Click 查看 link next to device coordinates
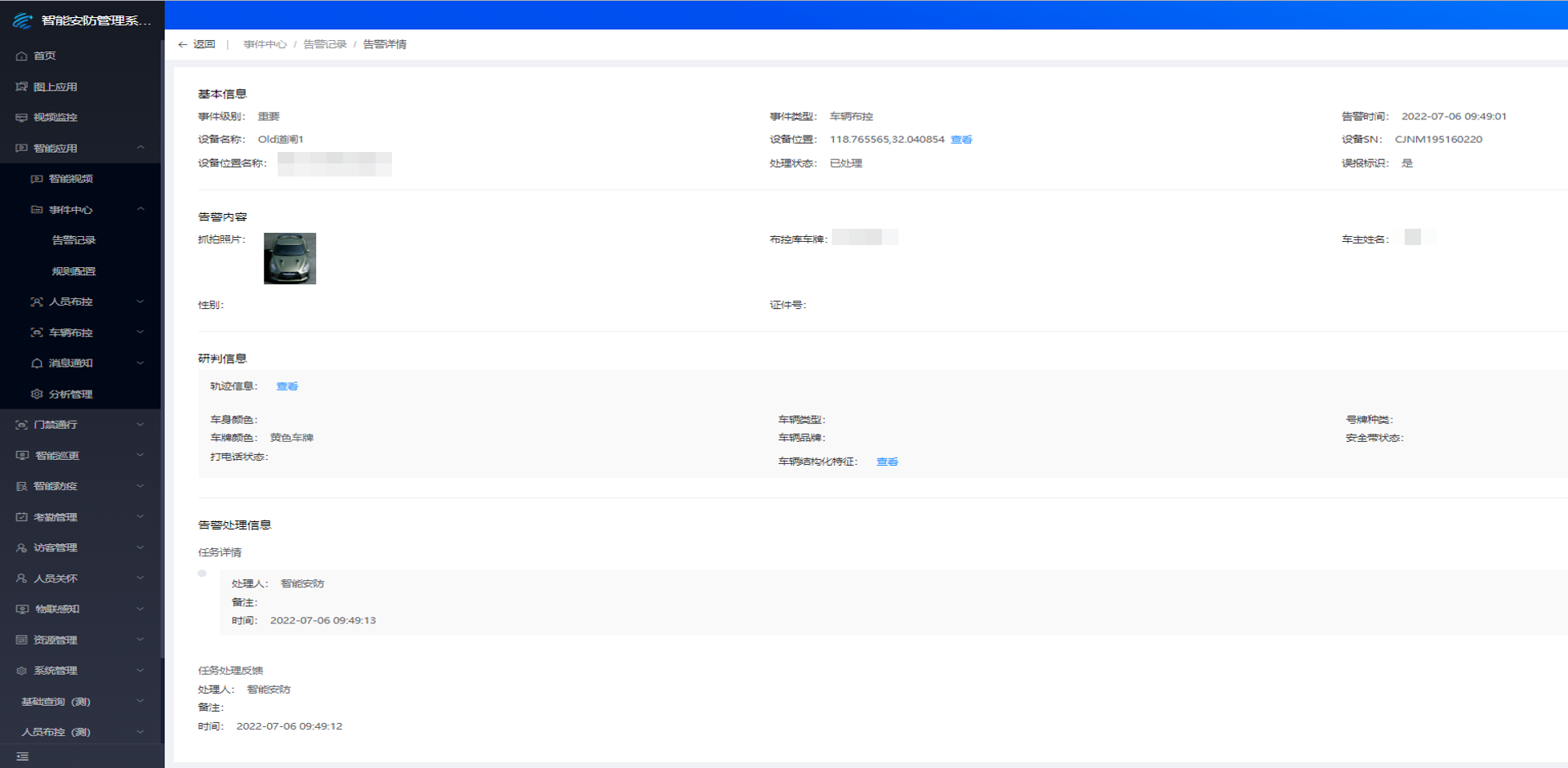Viewport: 1568px width, 768px height. click(x=961, y=140)
